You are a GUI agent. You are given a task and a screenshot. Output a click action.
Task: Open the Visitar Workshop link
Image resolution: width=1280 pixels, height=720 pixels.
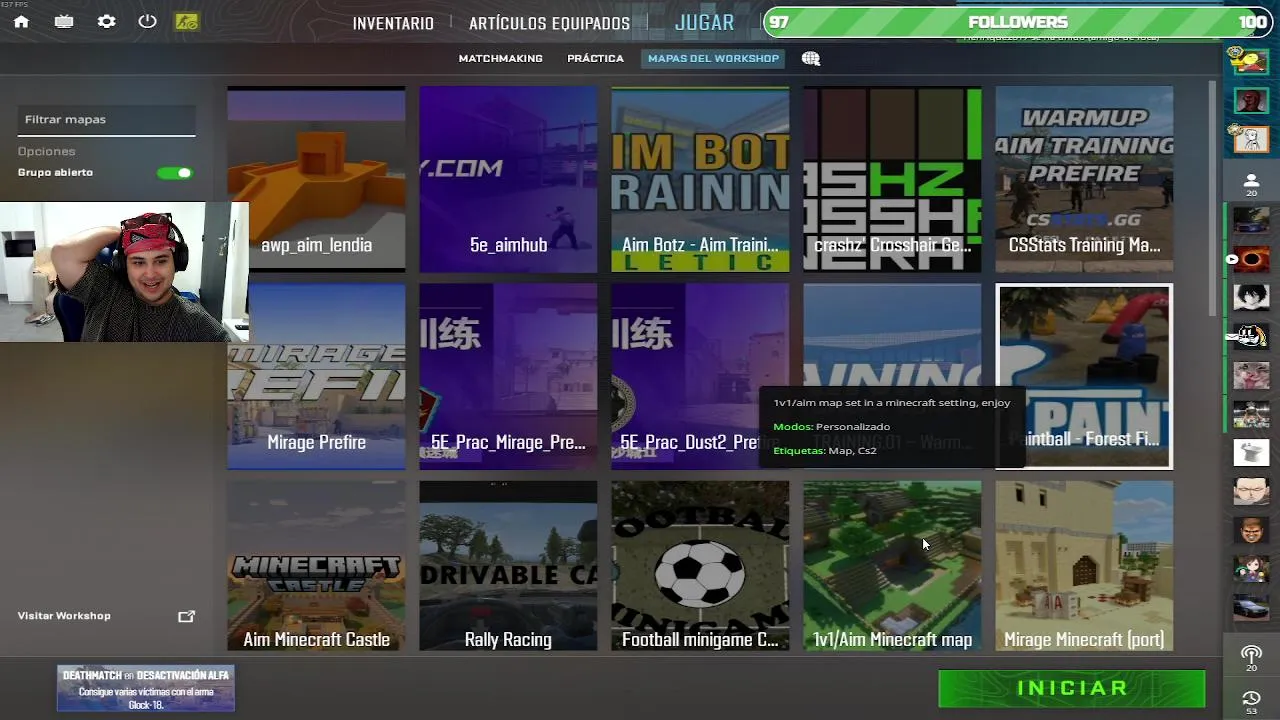(x=64, y=616)
